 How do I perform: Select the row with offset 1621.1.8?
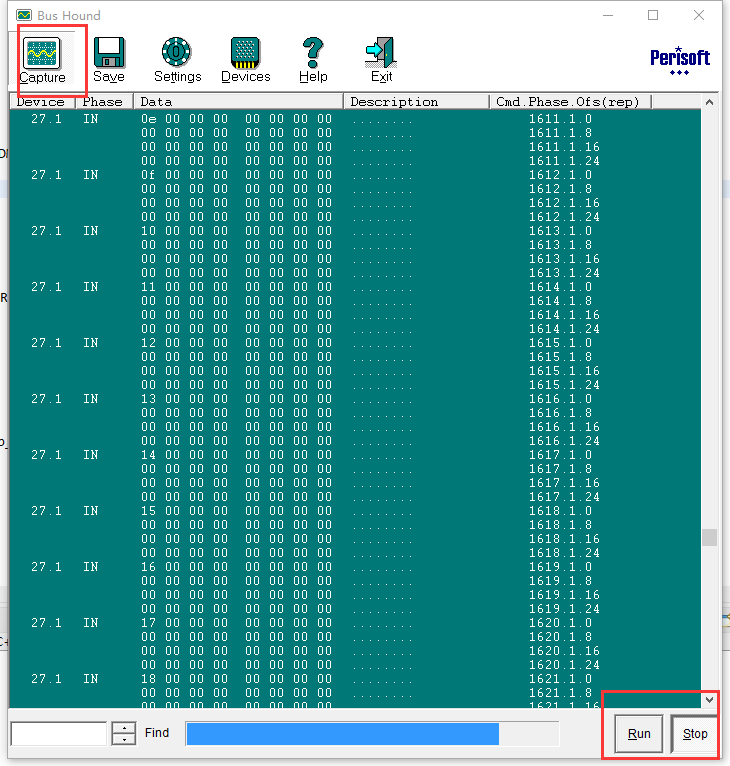click(355, 693)
